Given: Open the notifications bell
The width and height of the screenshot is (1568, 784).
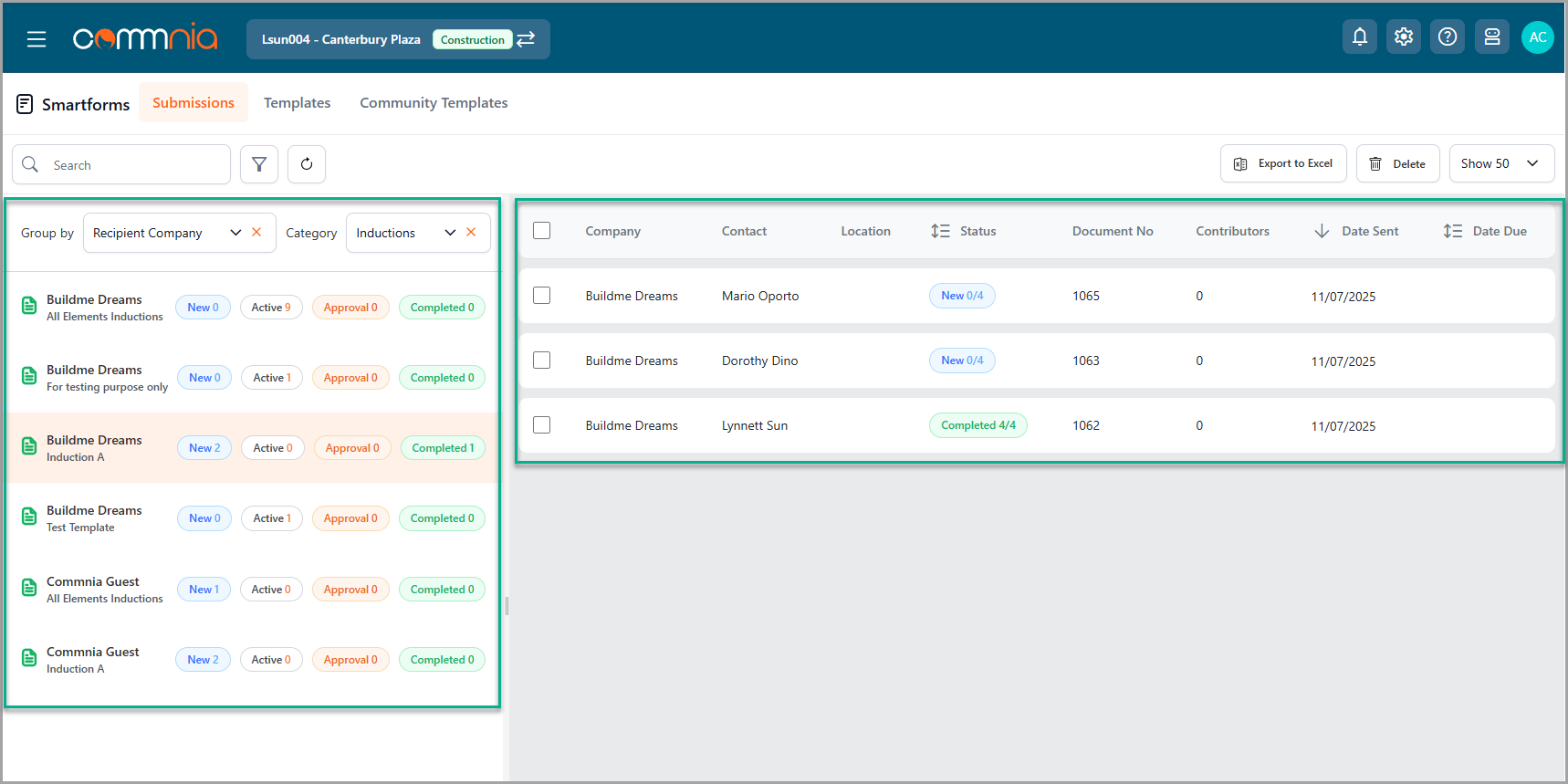Looking at the screenshot, I should (1360, 37).
